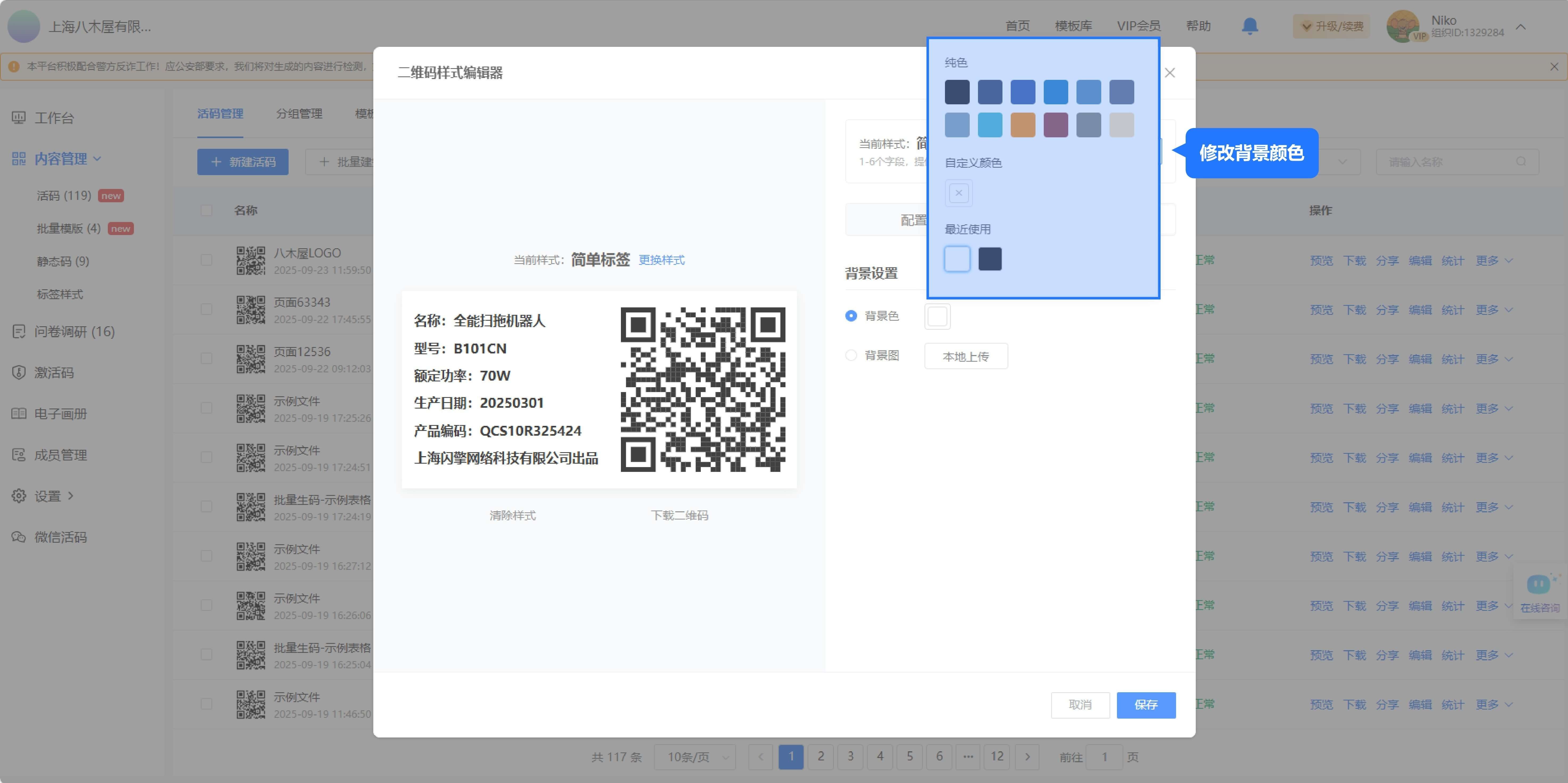
Task: Open the 工作台 workbench icon in sidebar
Action: tap(19, 117)
